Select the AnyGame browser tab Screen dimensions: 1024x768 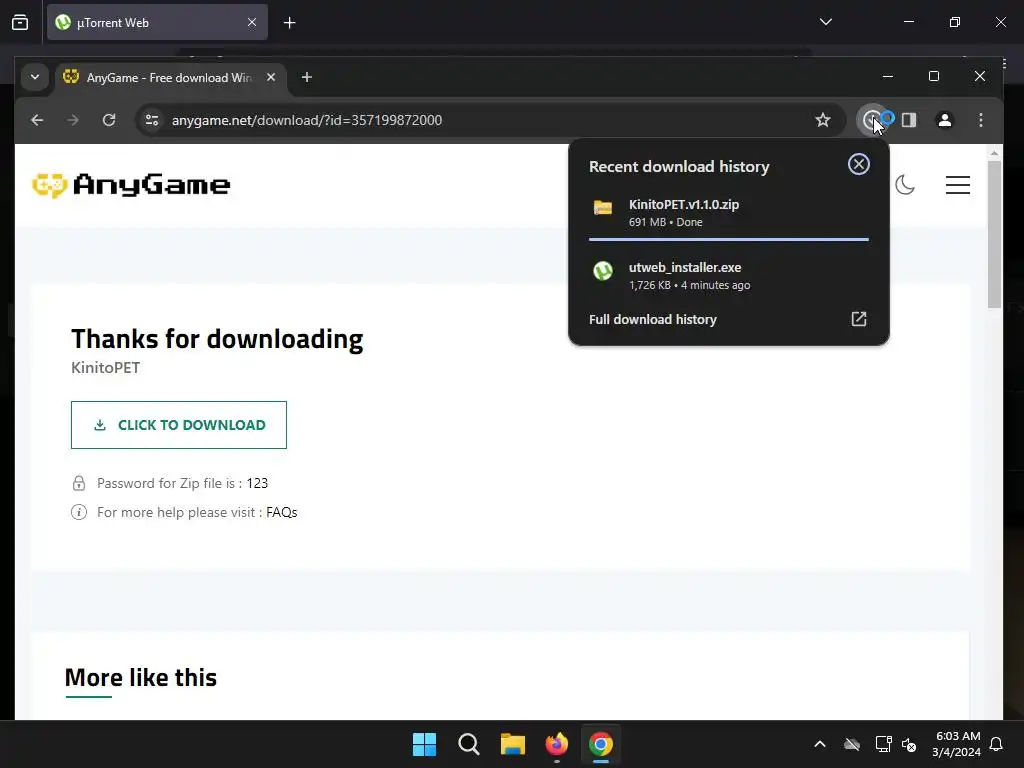(170, 78)
